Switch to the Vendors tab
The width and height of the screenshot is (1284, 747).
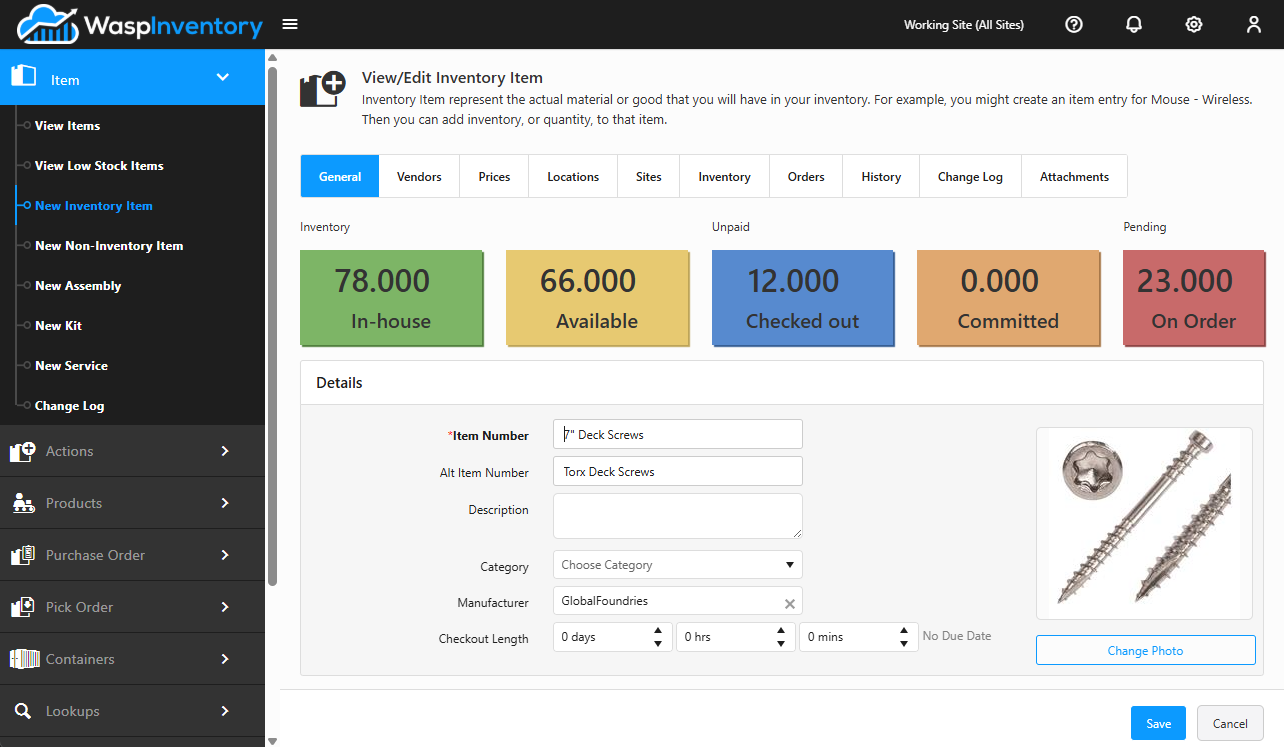pyautogui.click(x=419, y=176)
